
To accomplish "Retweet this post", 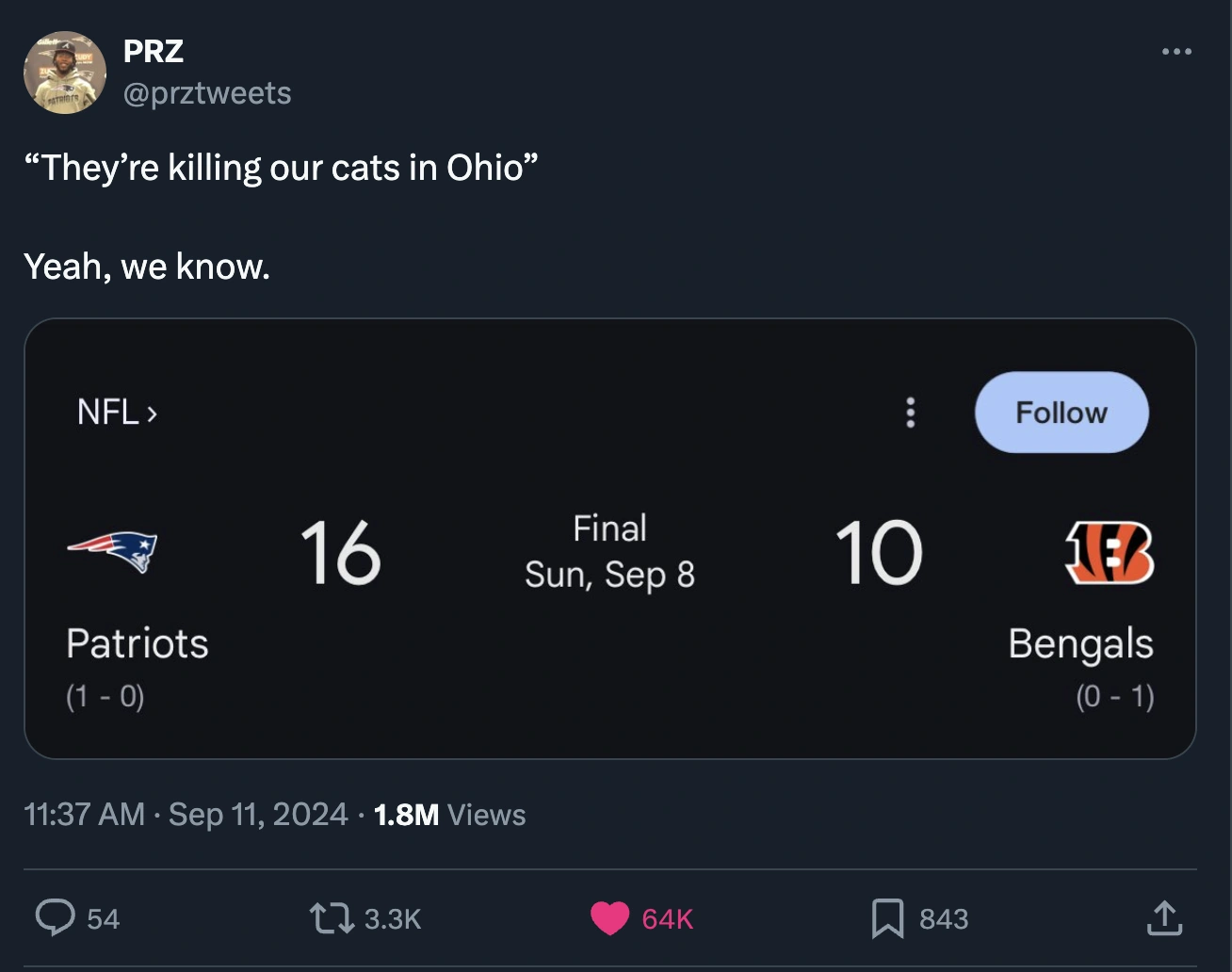I will [325, 917].
